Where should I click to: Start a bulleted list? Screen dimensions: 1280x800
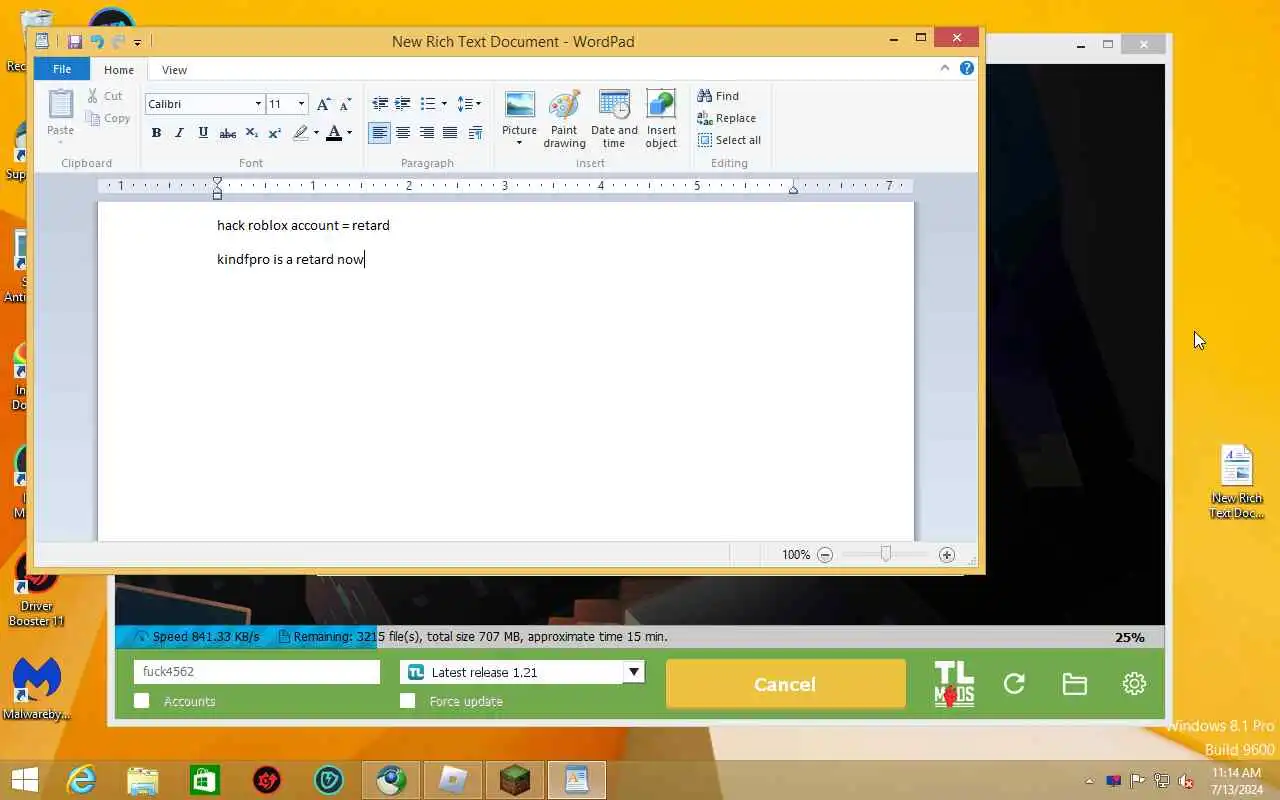[x=428, y=104]
